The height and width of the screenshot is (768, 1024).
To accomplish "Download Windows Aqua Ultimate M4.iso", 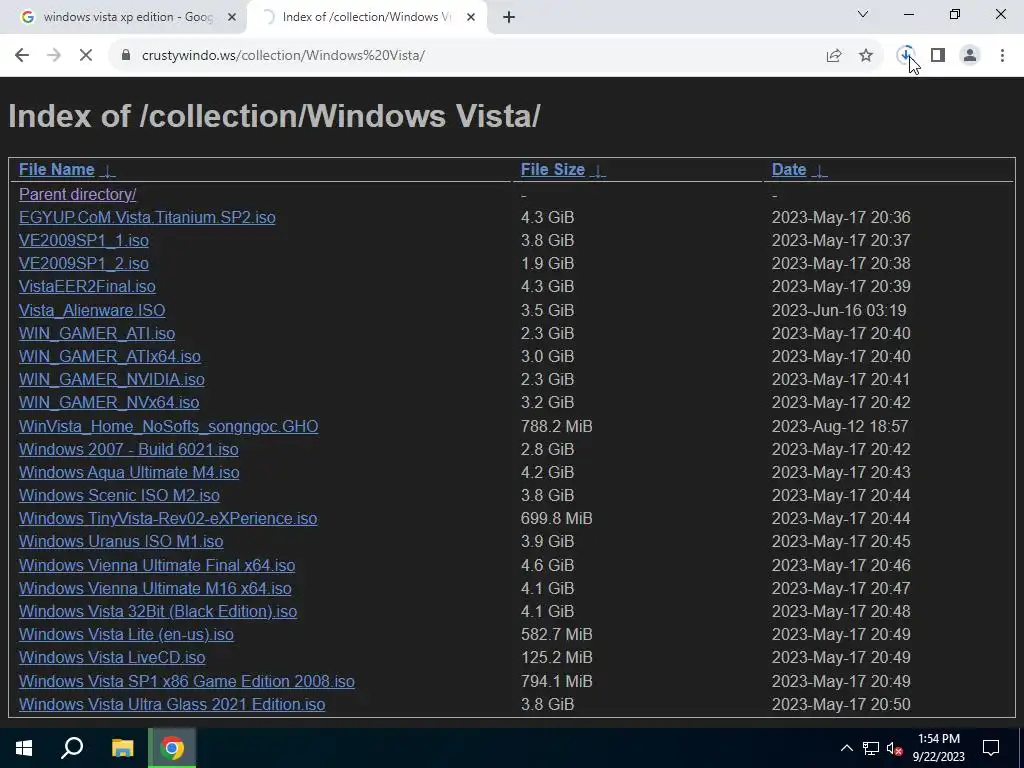I will click(x=129, y=472).
